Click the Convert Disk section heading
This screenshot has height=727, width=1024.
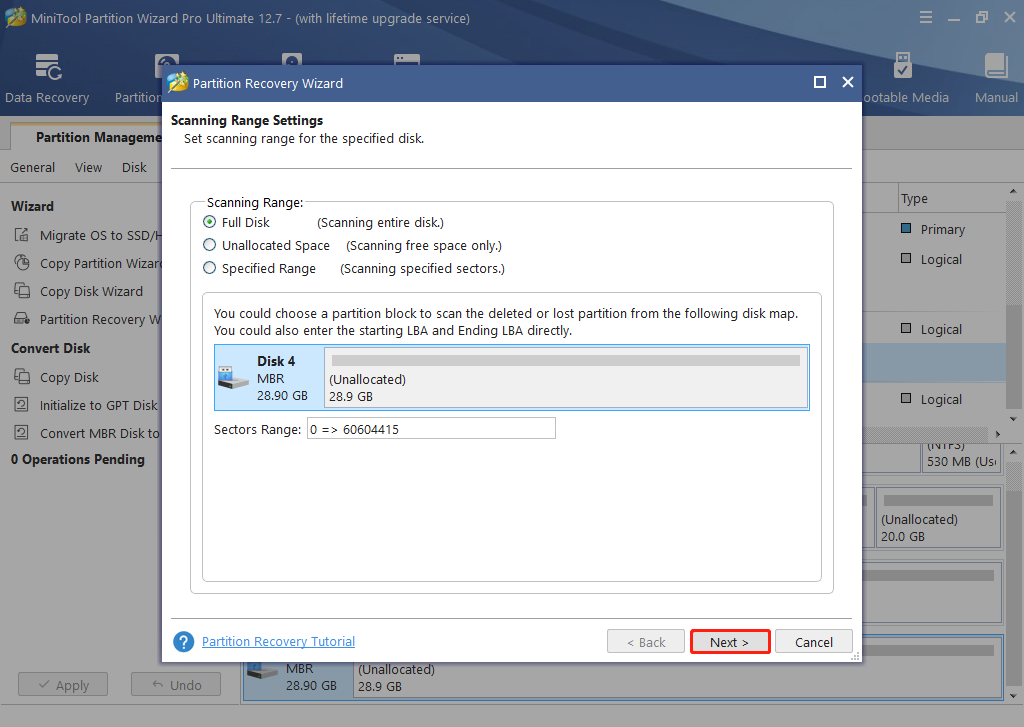(x=50, y=348)
